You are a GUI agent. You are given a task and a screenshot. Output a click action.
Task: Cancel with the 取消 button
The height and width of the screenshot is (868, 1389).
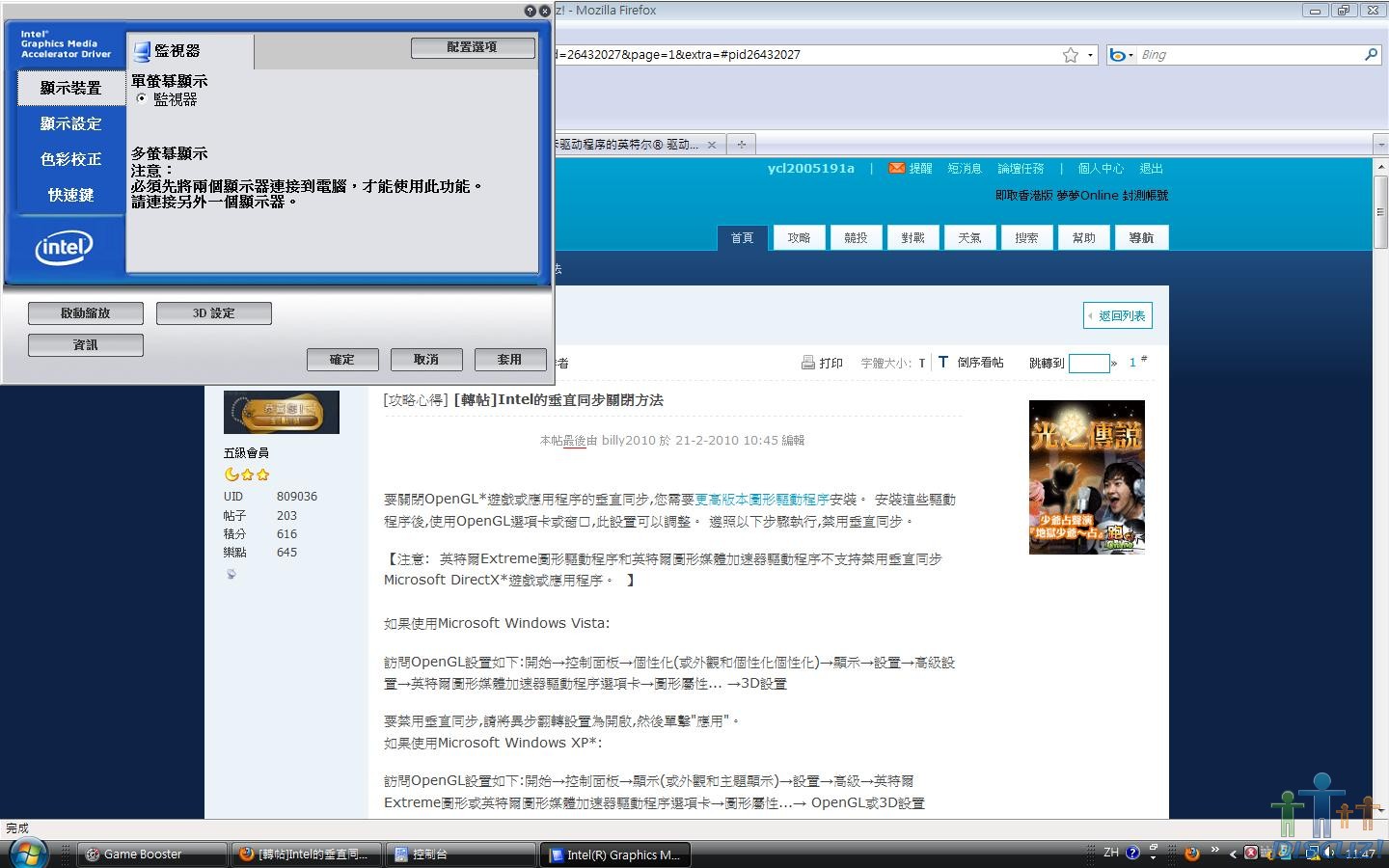pyautogui.click(x=426, y=360)
